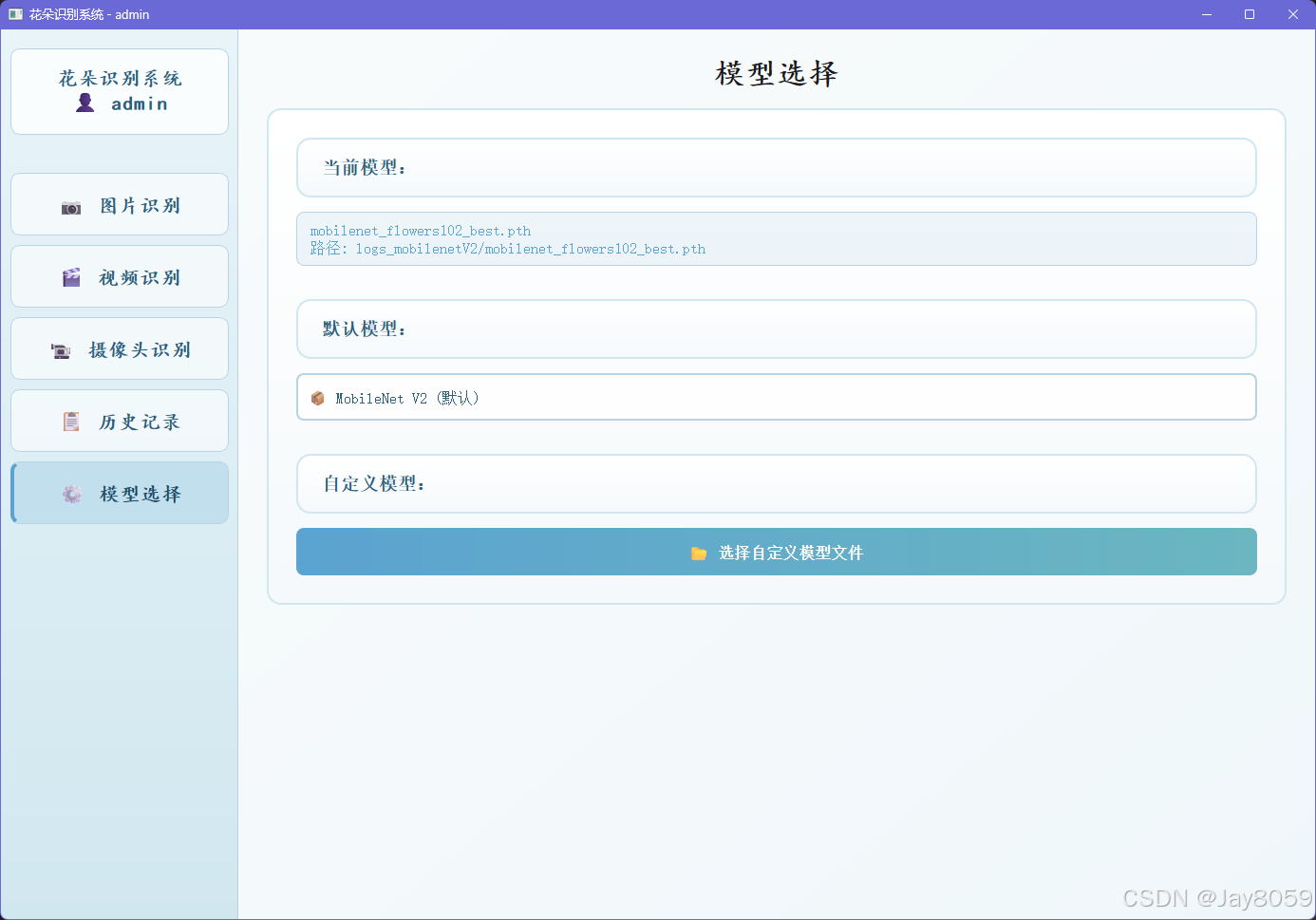Click the package icon next to MobileNet V2

[x=318, y=398]
